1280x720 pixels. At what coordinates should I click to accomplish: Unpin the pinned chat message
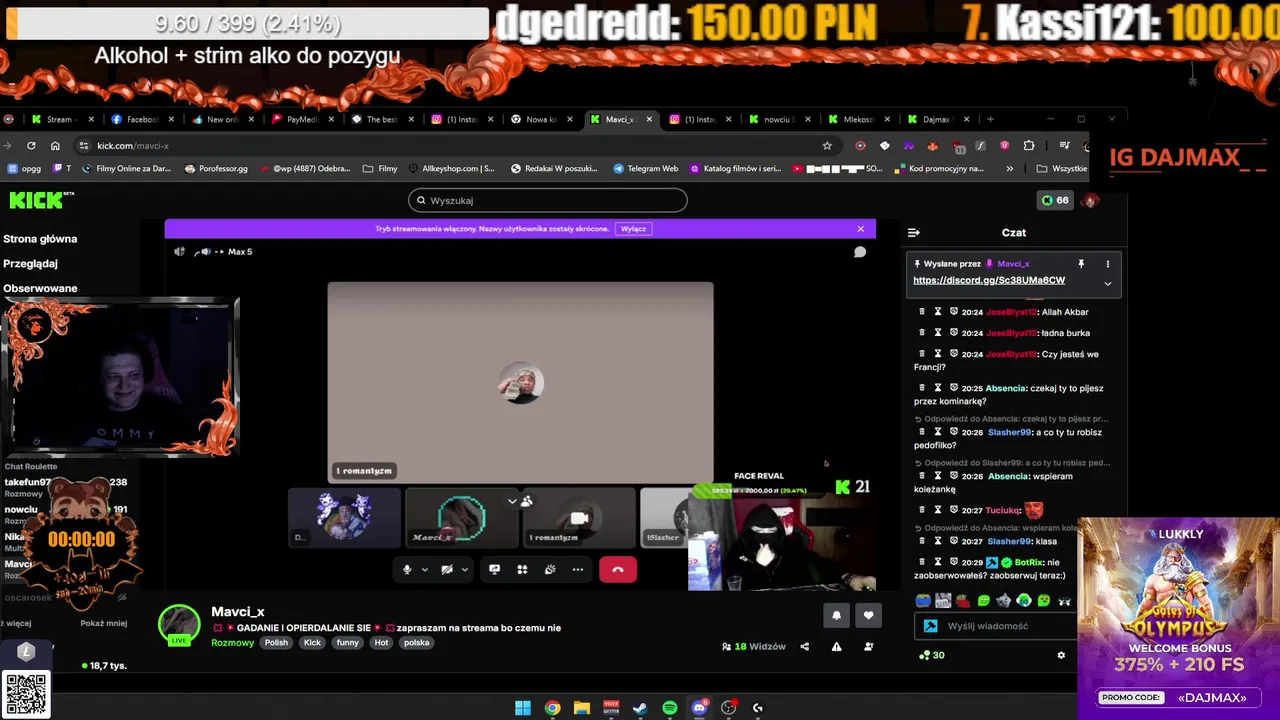(1081, 264)
